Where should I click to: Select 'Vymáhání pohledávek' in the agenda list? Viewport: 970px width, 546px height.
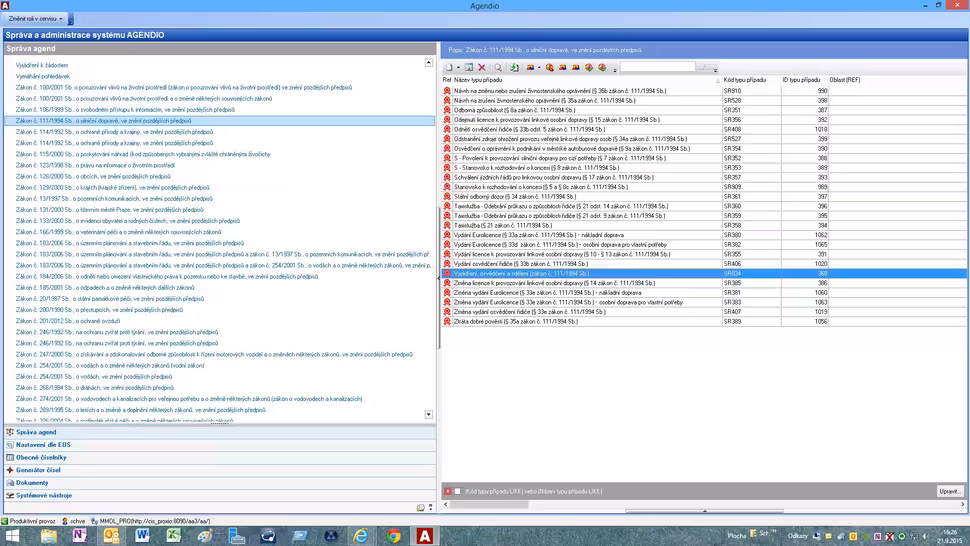point(43,76)
